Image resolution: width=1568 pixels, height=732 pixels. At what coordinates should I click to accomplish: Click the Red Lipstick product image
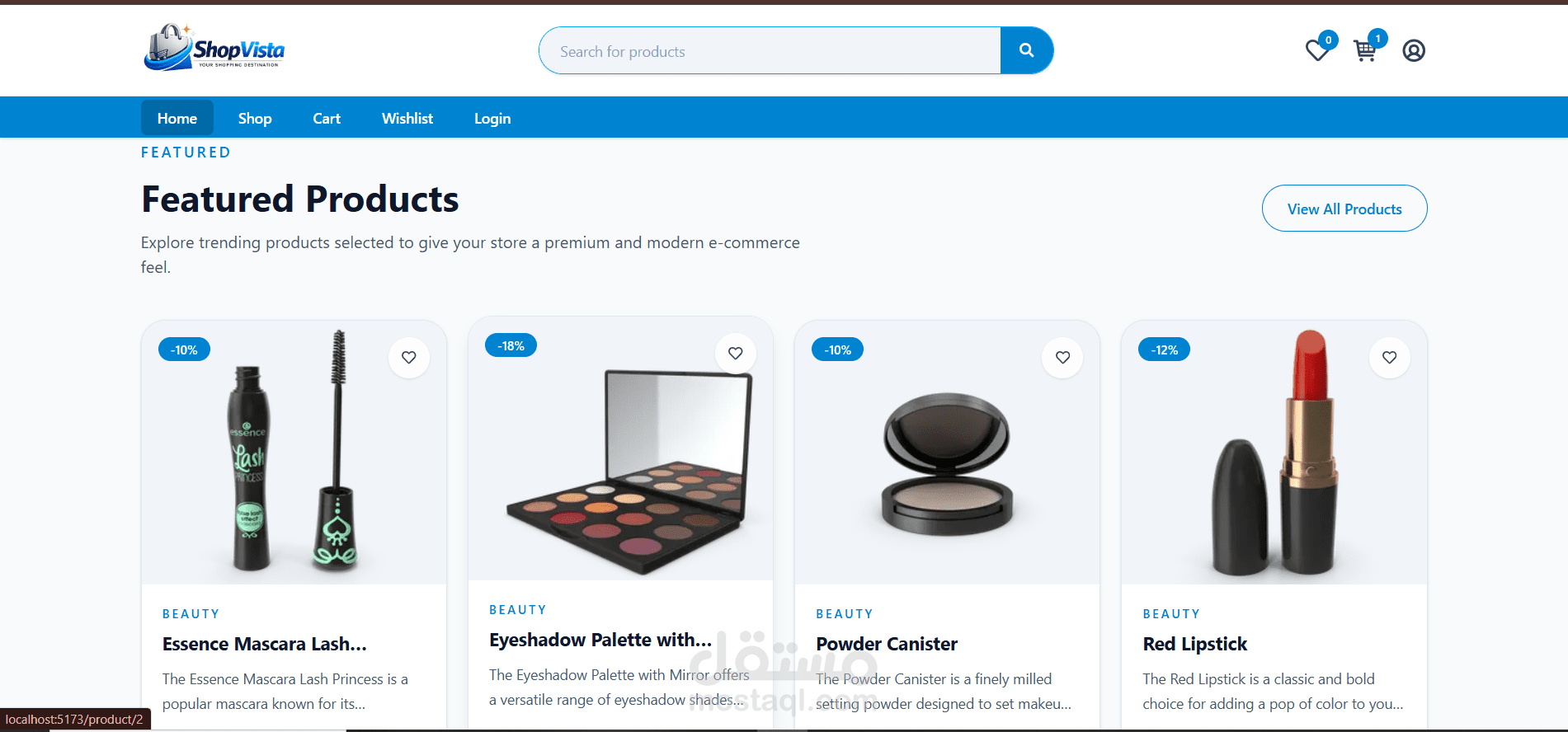[1274, 453]
